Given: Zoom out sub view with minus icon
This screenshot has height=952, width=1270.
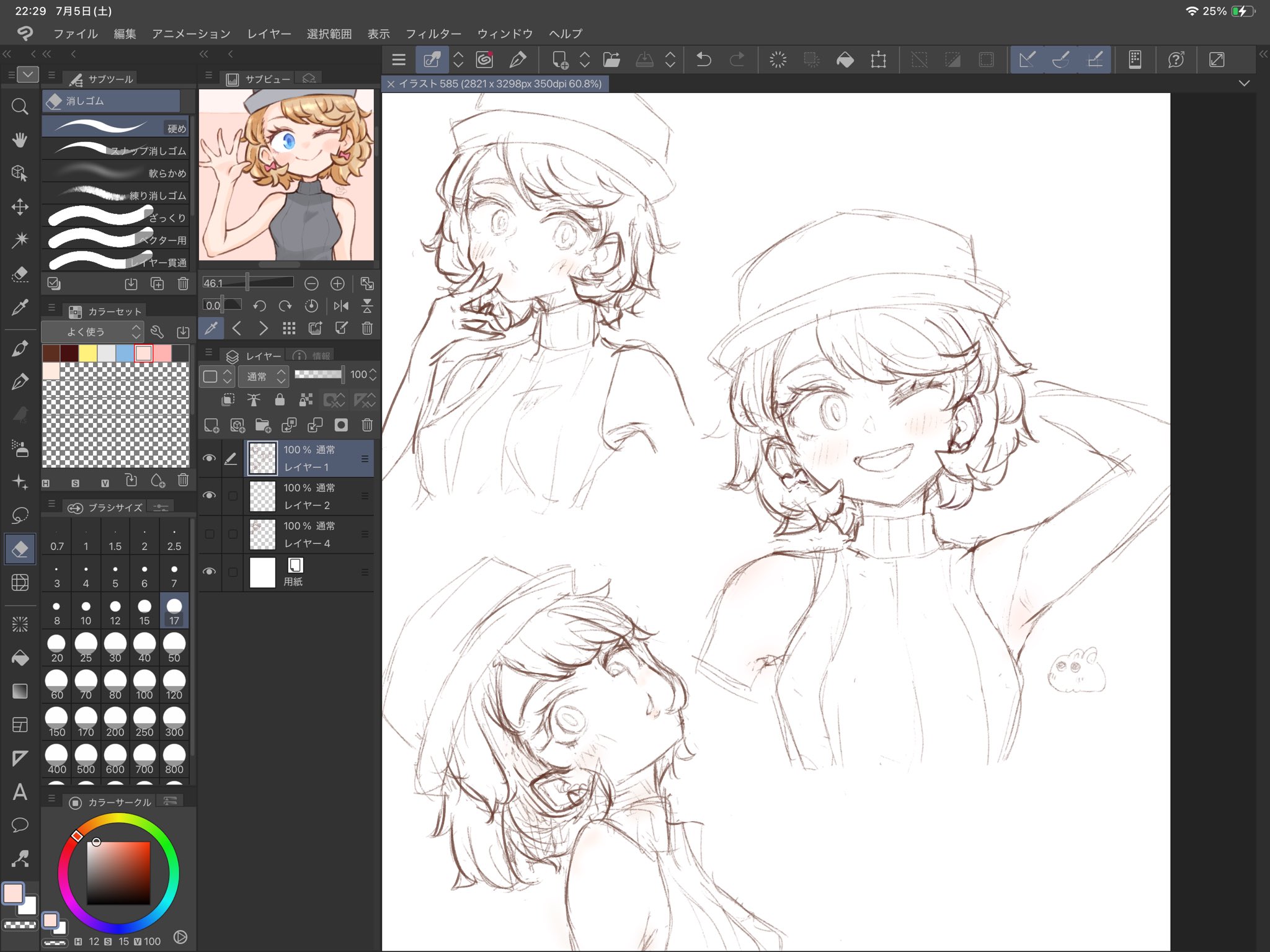Looking at the screenshot, I should [311, 283].
